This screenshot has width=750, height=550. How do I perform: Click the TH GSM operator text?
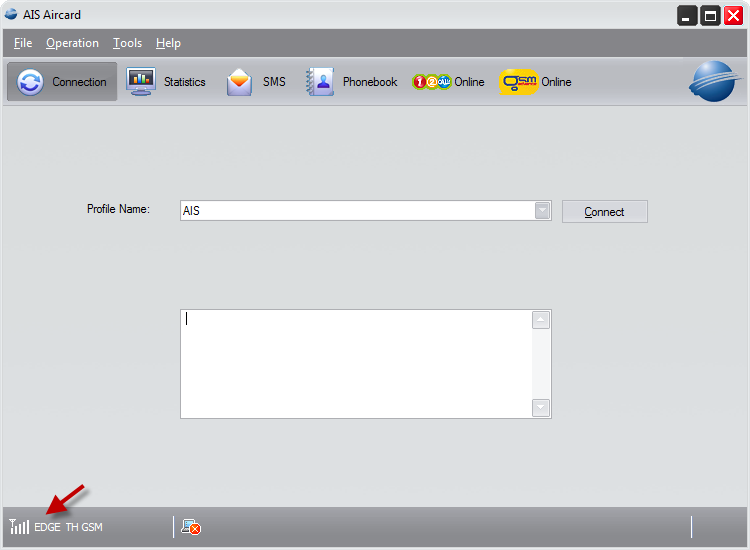[x=84, y=527]
